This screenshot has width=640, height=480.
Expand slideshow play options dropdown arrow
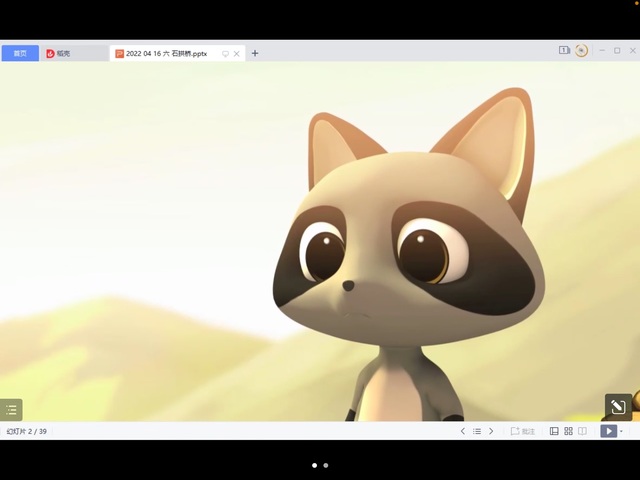click(621, 431)
